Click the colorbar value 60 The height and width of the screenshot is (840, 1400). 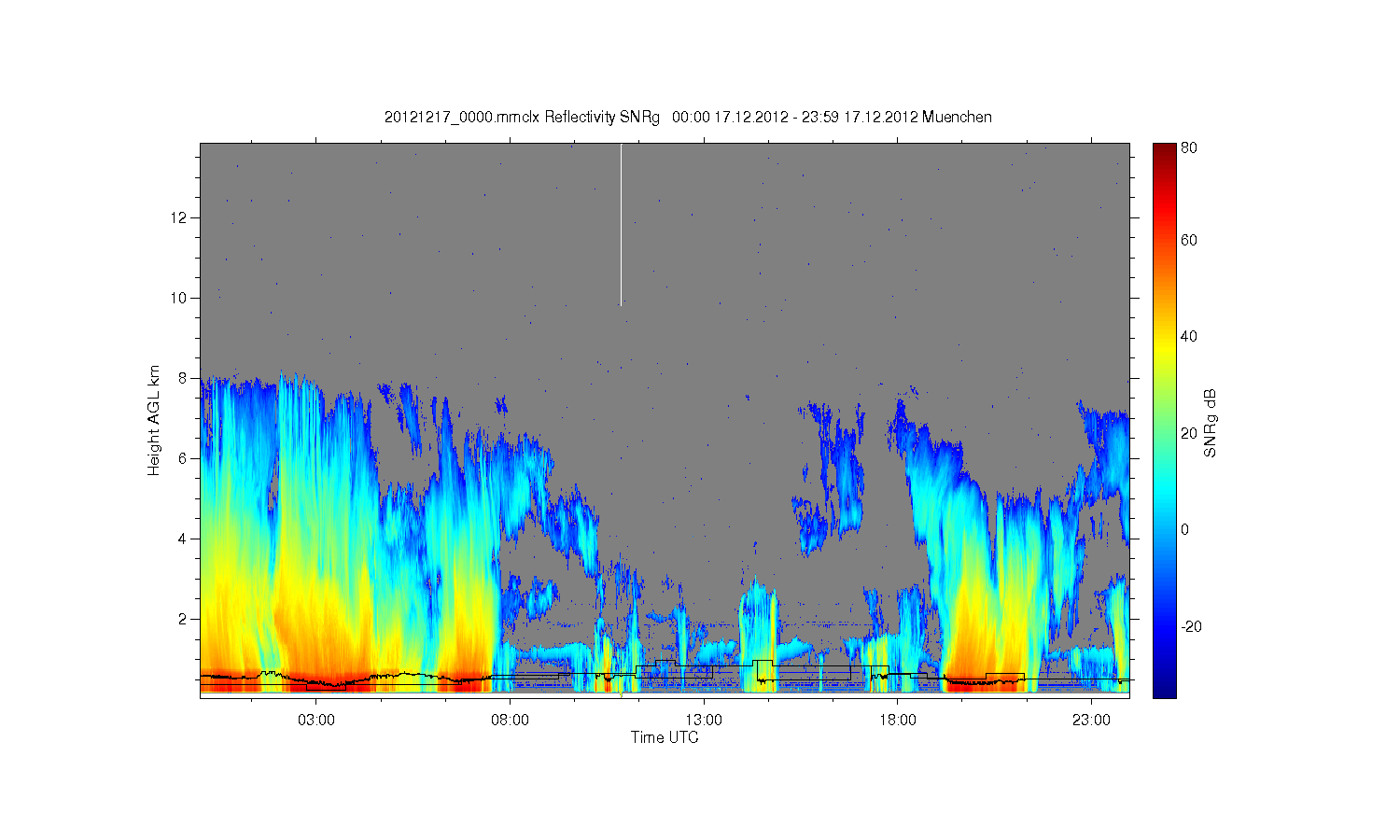point(1189,241)
